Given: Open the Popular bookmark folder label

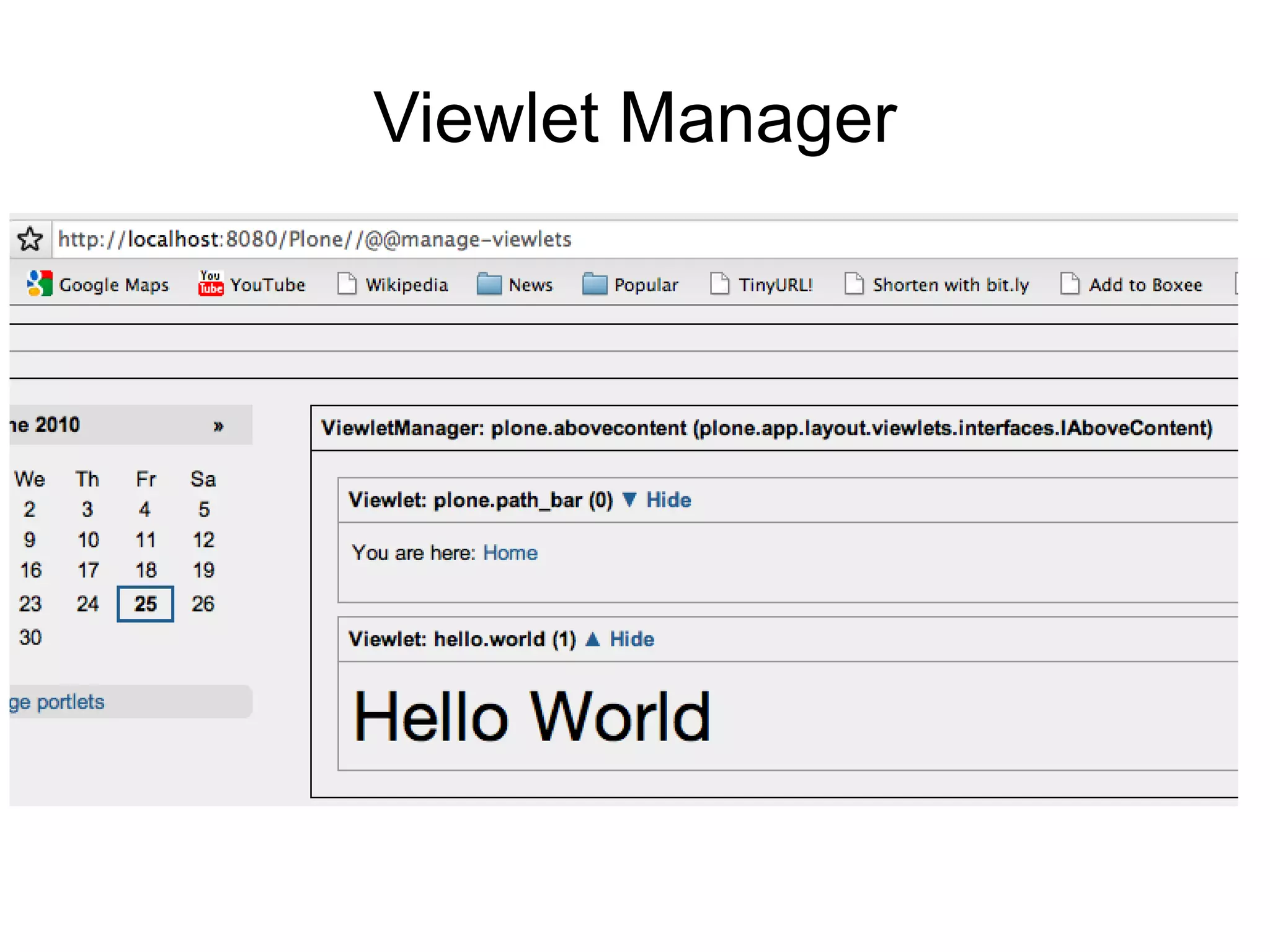Looking at the screenshot, I should click(646, 285).
